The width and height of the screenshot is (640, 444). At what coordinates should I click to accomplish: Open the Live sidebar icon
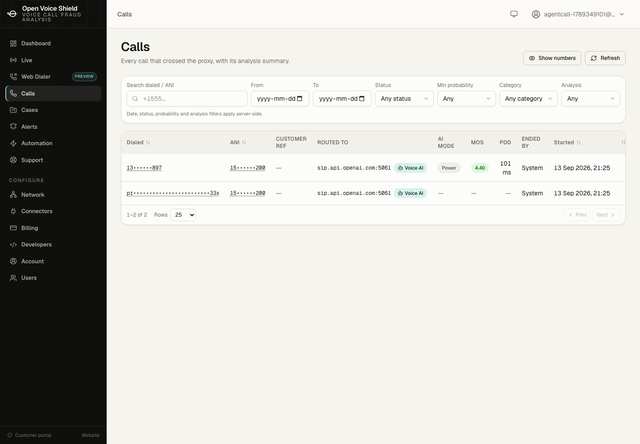click(x=13, y=60)
